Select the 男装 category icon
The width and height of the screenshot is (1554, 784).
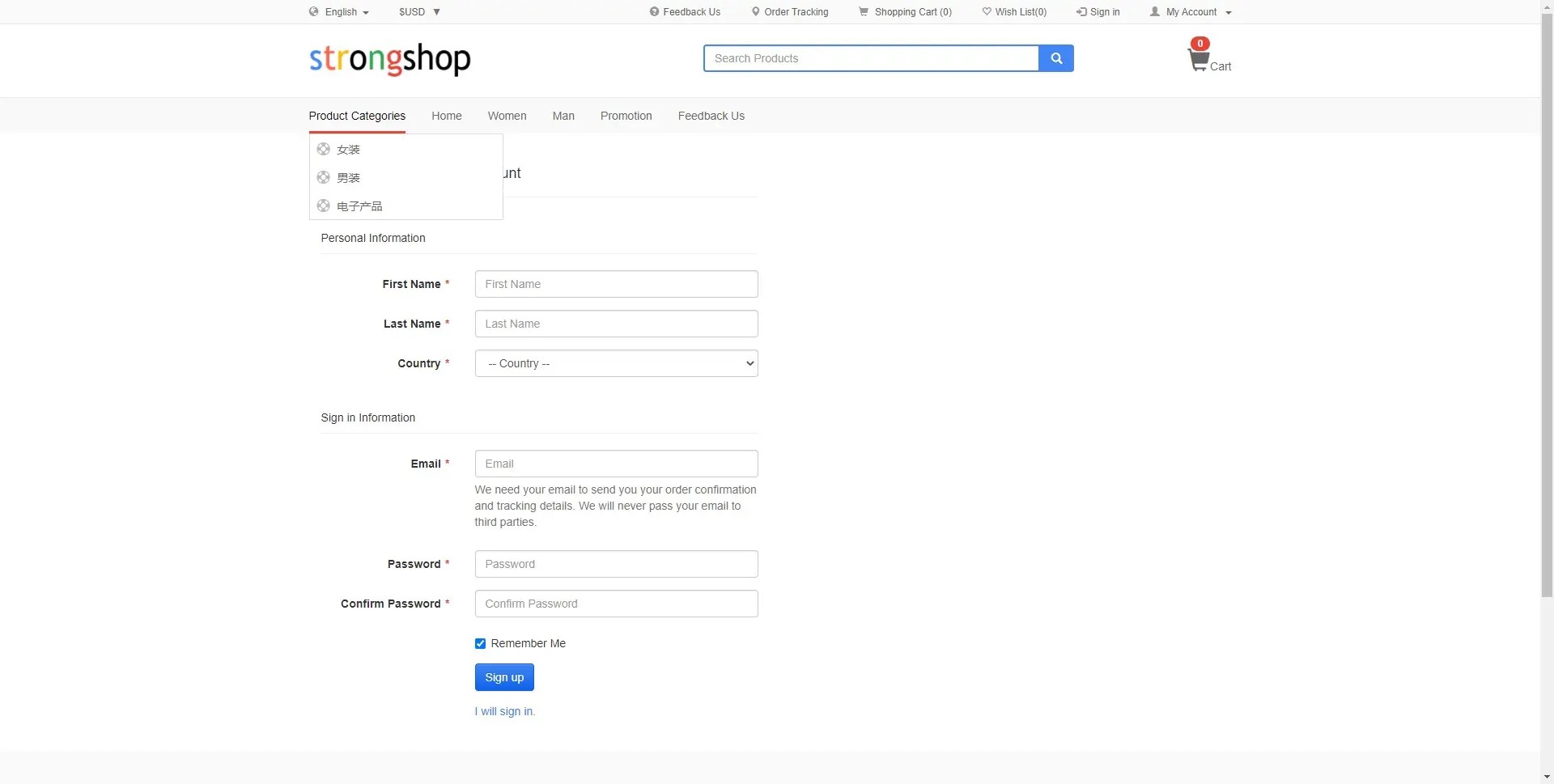[x=323, y=177]
